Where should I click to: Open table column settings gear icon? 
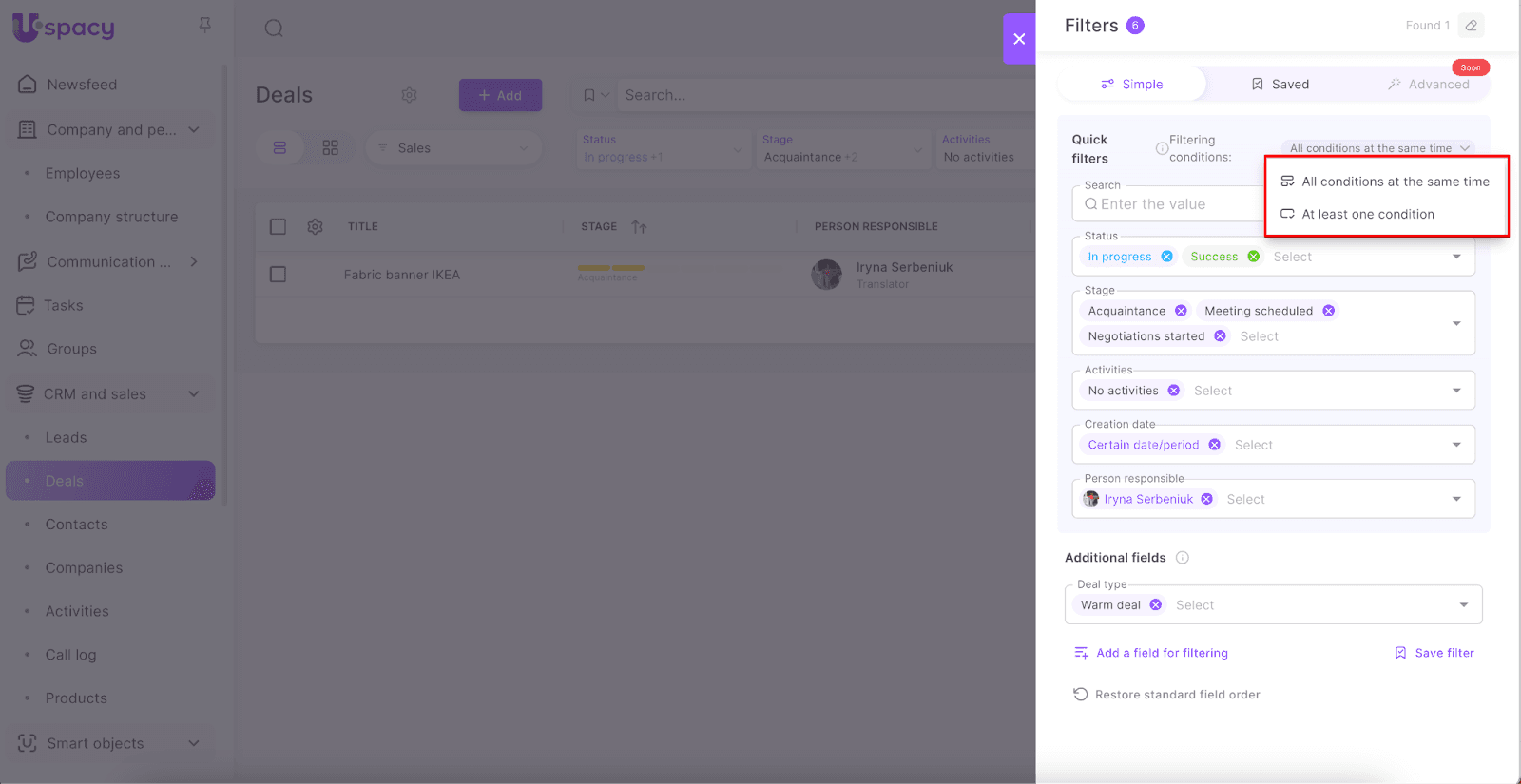coord(315,227)
